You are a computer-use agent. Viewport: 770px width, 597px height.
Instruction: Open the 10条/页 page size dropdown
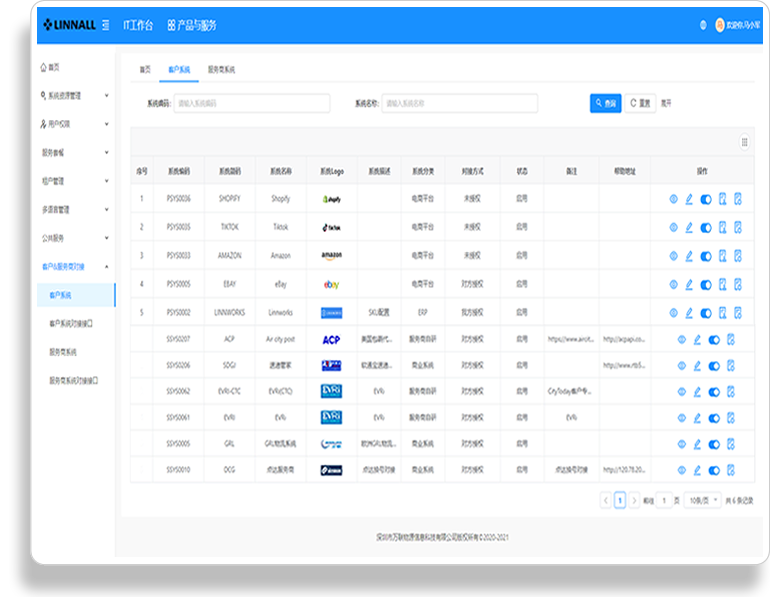(x=703, y=500)
